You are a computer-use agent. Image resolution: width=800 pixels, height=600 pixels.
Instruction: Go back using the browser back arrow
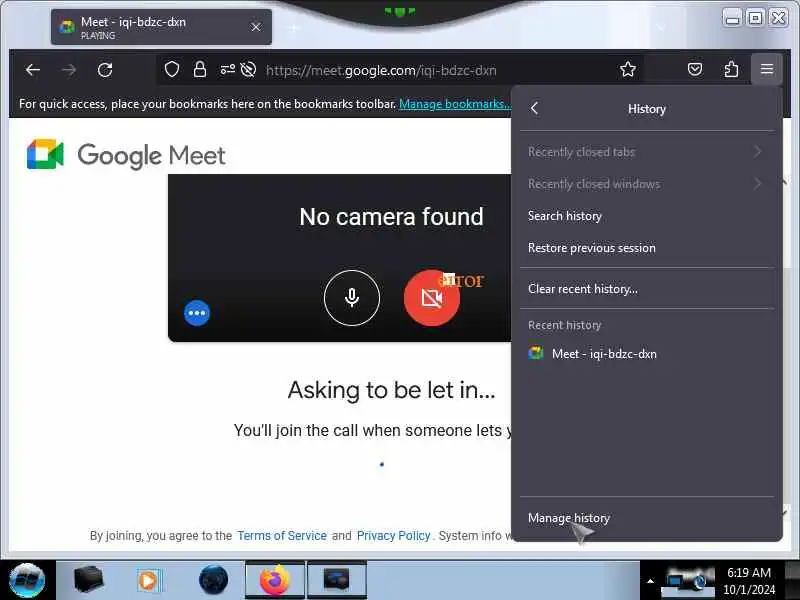(33, 70)
